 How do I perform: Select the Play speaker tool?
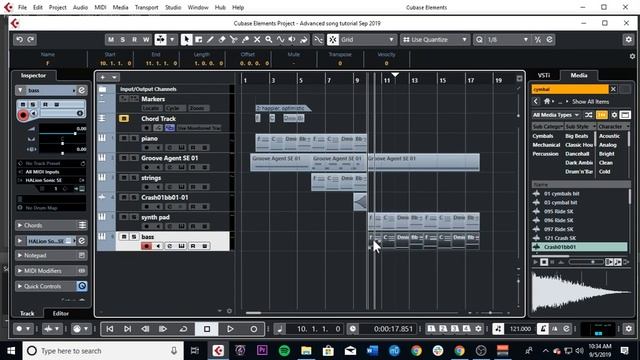pyautogui.click(x=292, y=40)
